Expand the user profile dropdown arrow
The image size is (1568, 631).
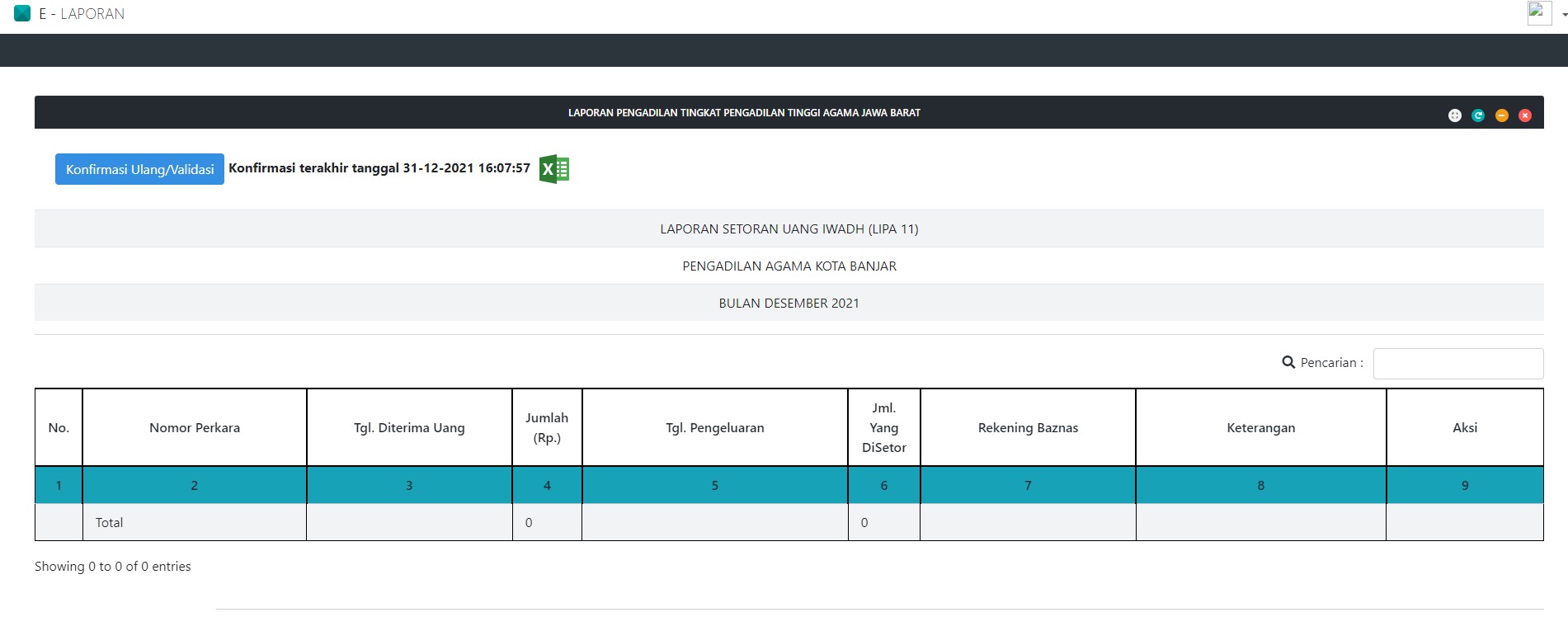[1564, 15]
